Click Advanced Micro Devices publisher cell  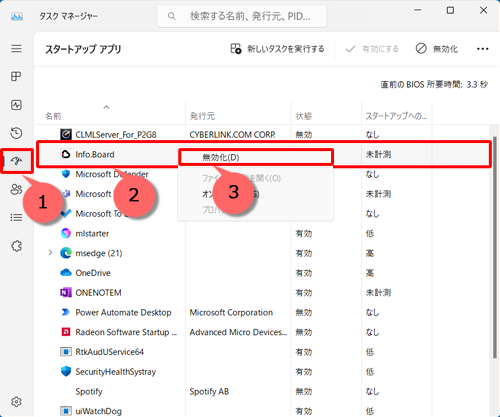(x=238, y=332)
